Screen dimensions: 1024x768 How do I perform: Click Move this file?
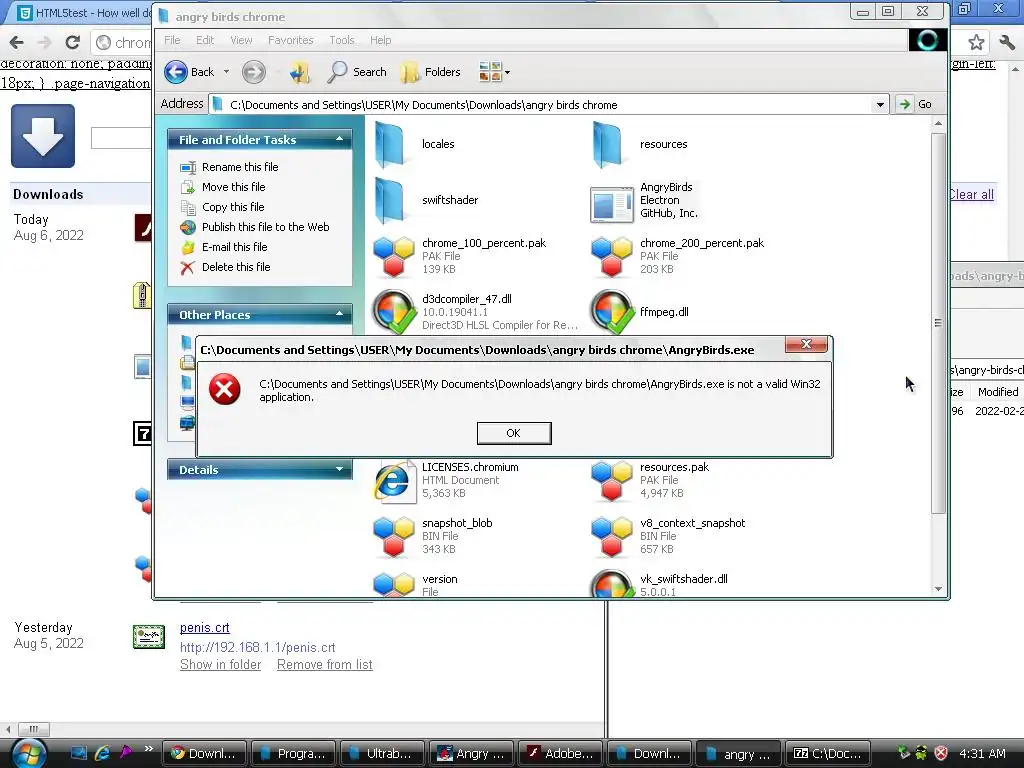click(x=233, y=187)
